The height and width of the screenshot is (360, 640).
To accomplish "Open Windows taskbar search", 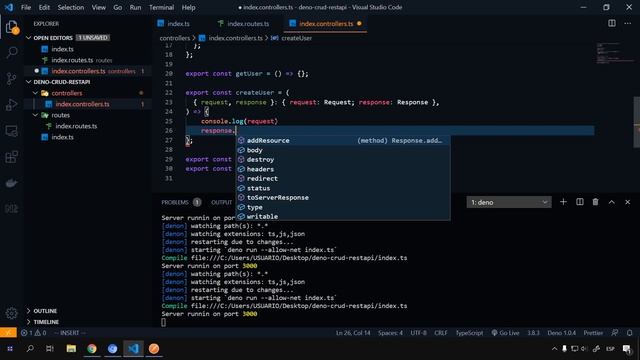I will click(x=30, y=349).
